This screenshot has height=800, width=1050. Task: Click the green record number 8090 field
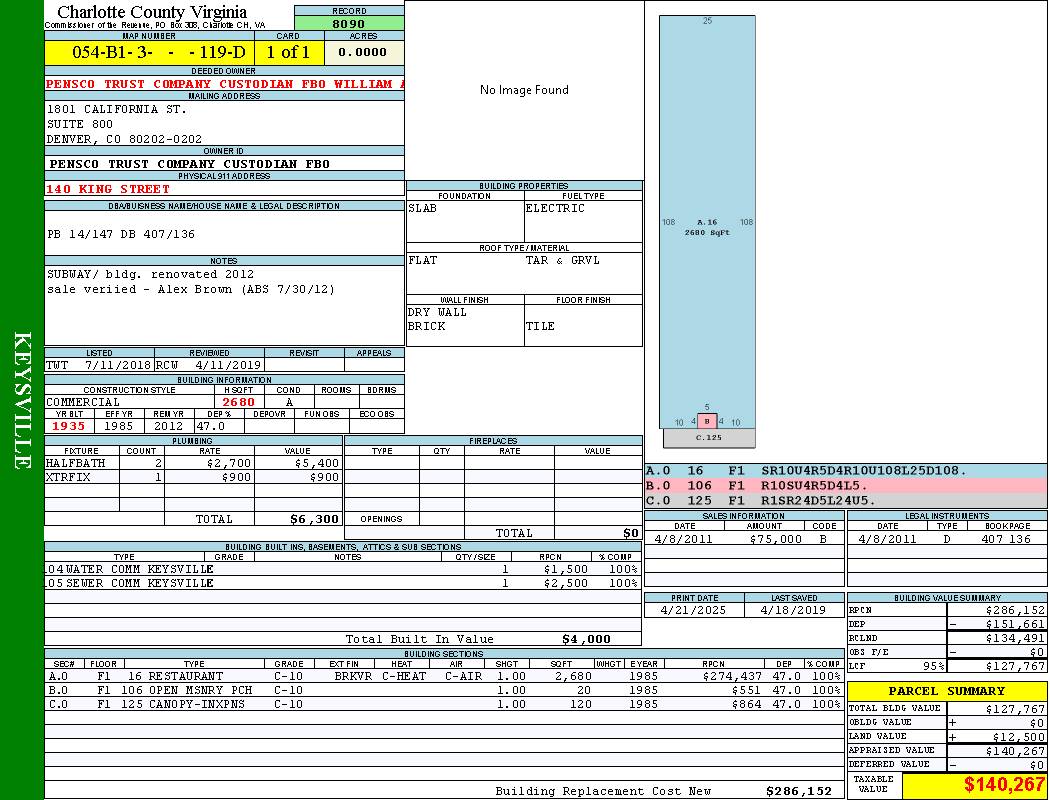[x=349, y=23]
